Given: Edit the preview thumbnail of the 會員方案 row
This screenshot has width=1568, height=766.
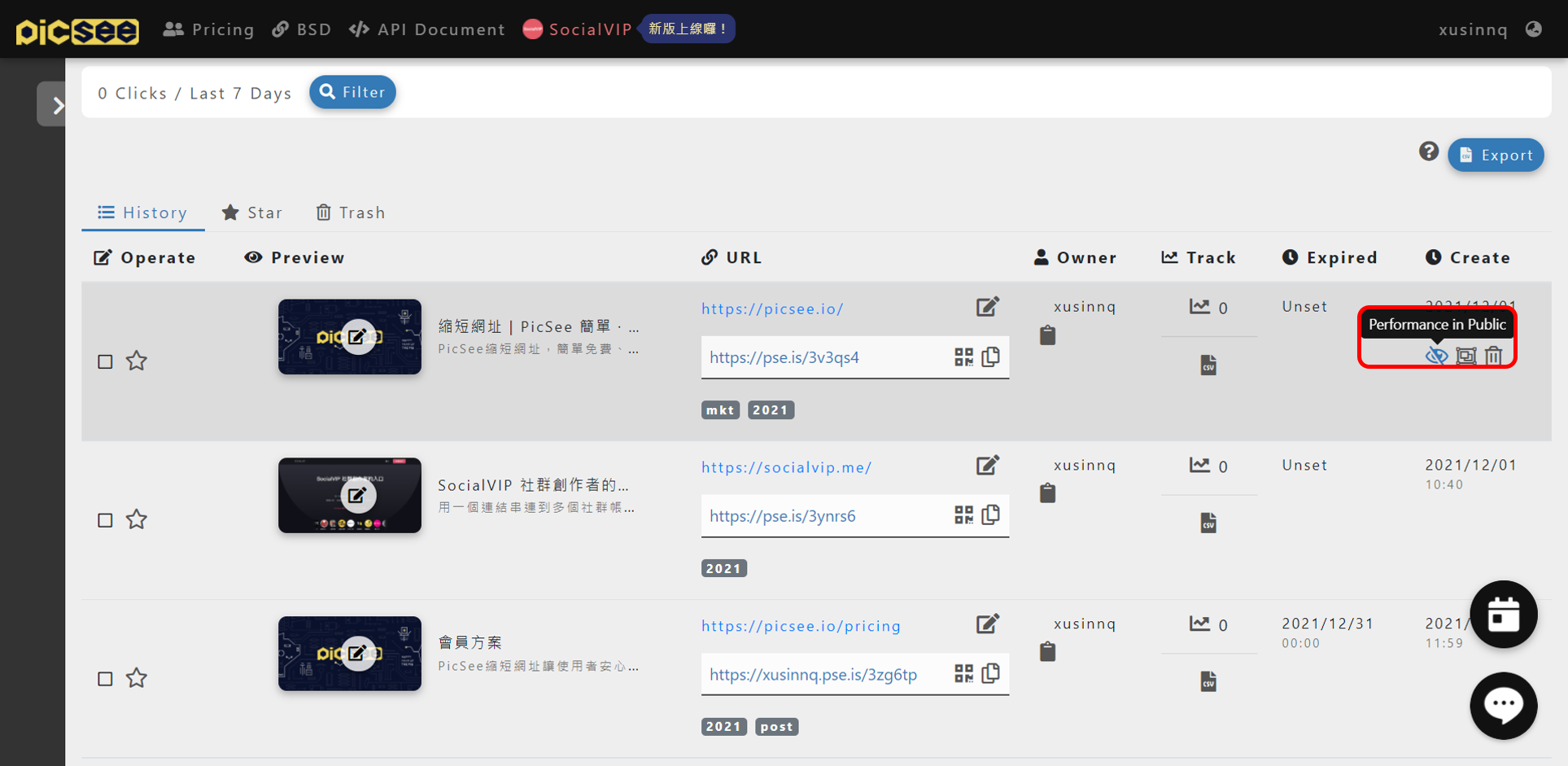Looking at the screenshot, I should pyautogui.click(x=357, y=653).
